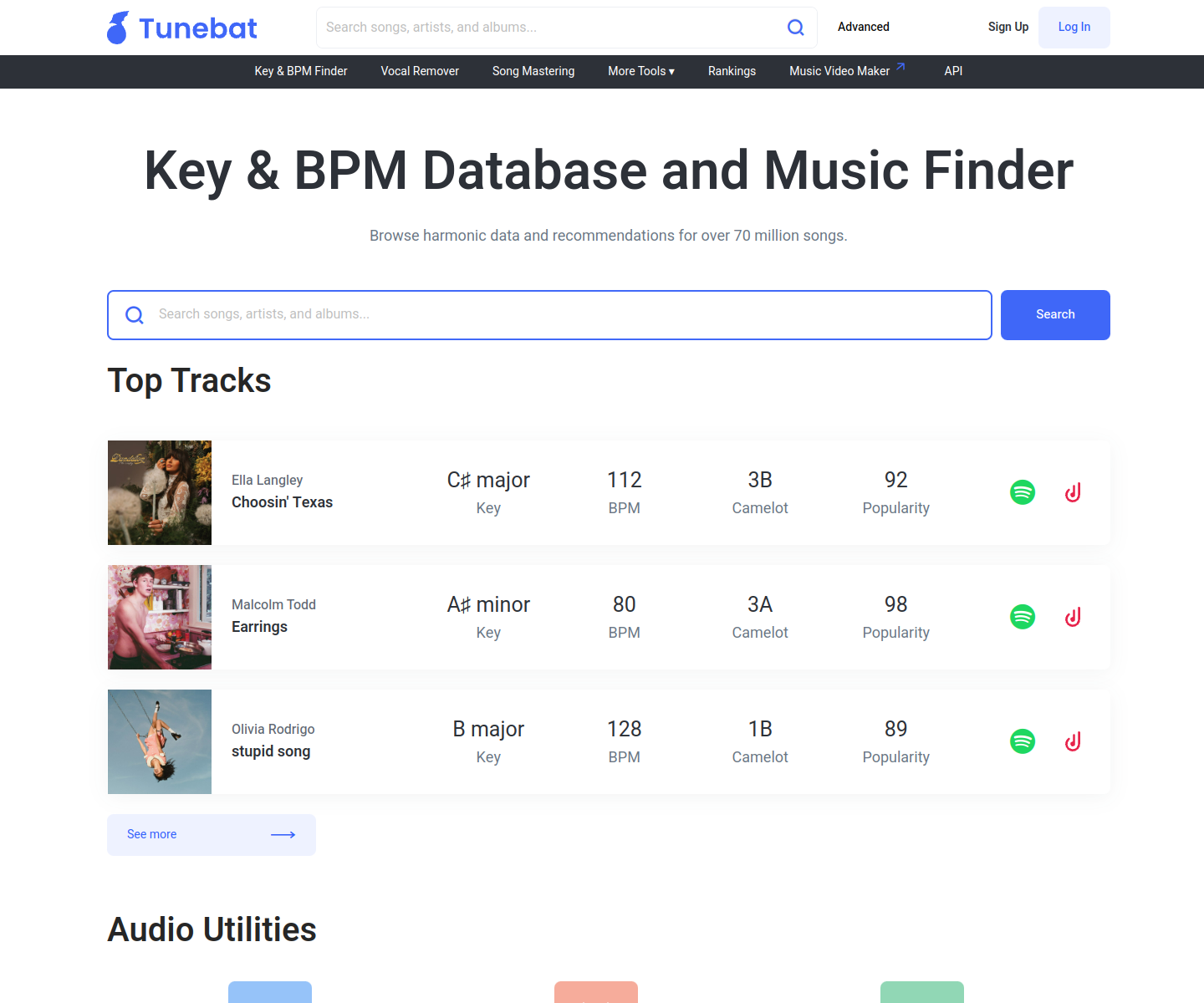Click the popularity score 98
Image resolution: width=1204 pixels, height=1003 pixels.
[x=896, y=604]
